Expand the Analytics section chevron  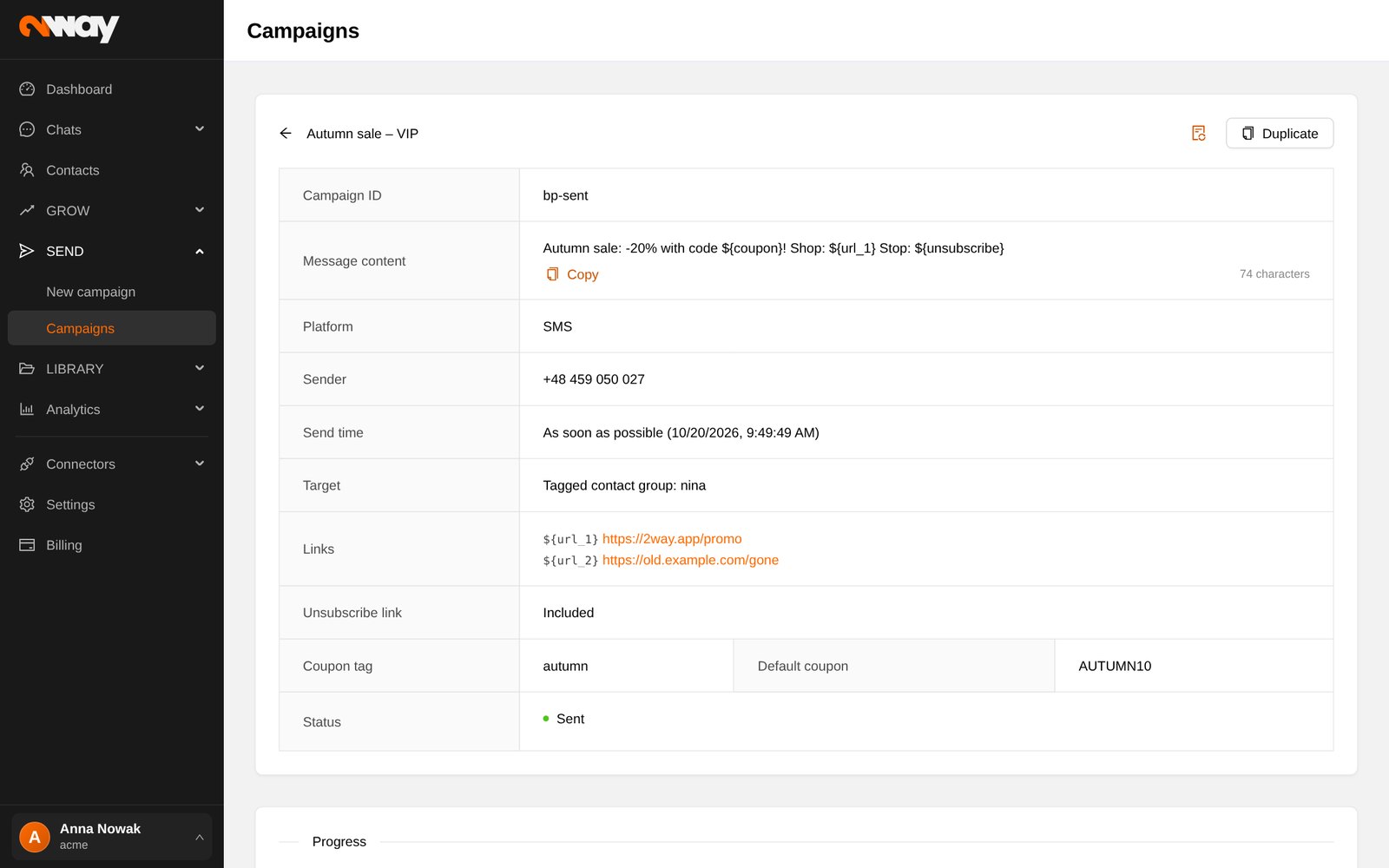pos(200,409)
